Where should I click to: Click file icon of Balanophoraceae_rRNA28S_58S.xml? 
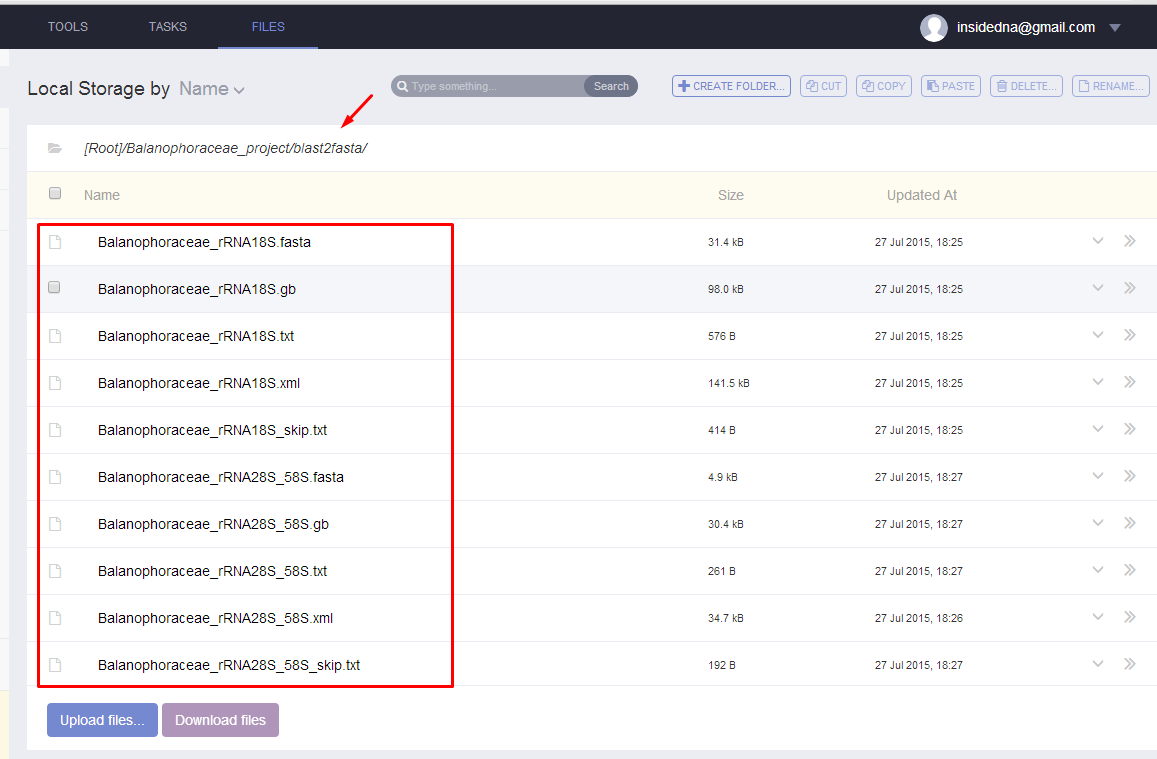[x=55, y=618]
